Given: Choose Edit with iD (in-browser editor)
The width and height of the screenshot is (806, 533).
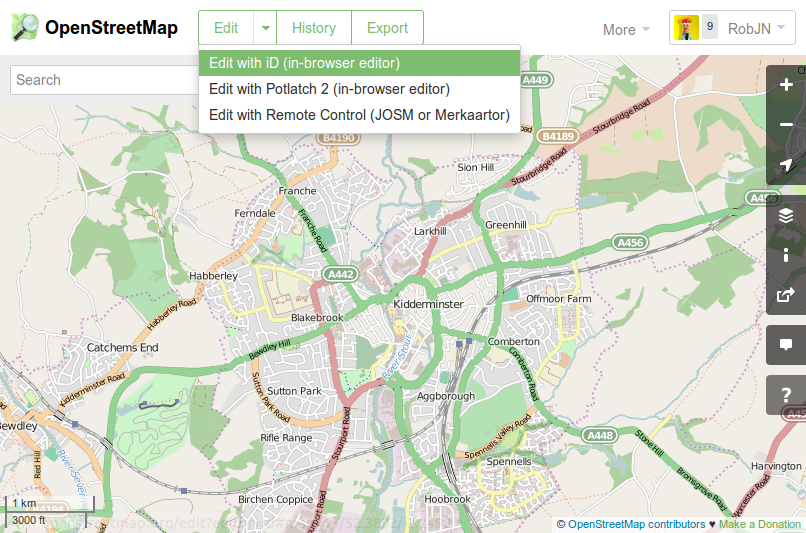Looking at the screenshot, I should 359,63.
